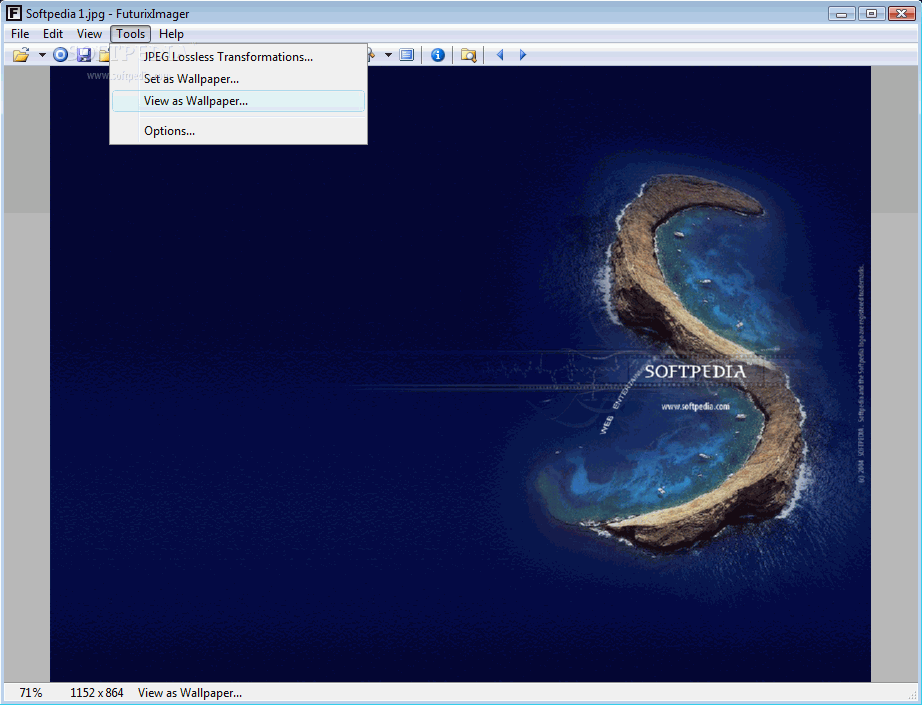Expand the Open file dropdown arrow

[x=42, y=55]
